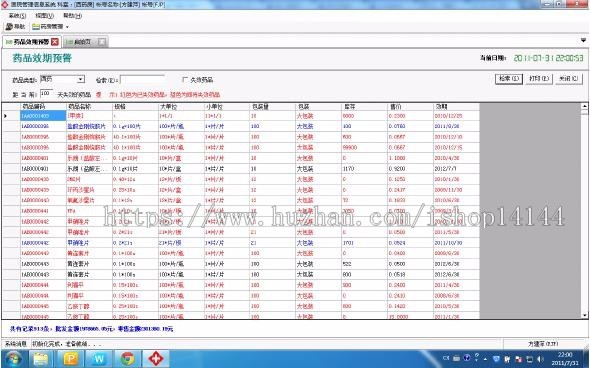Click the 效期 column header
The image size is (590, 368).
coord(457,107)
